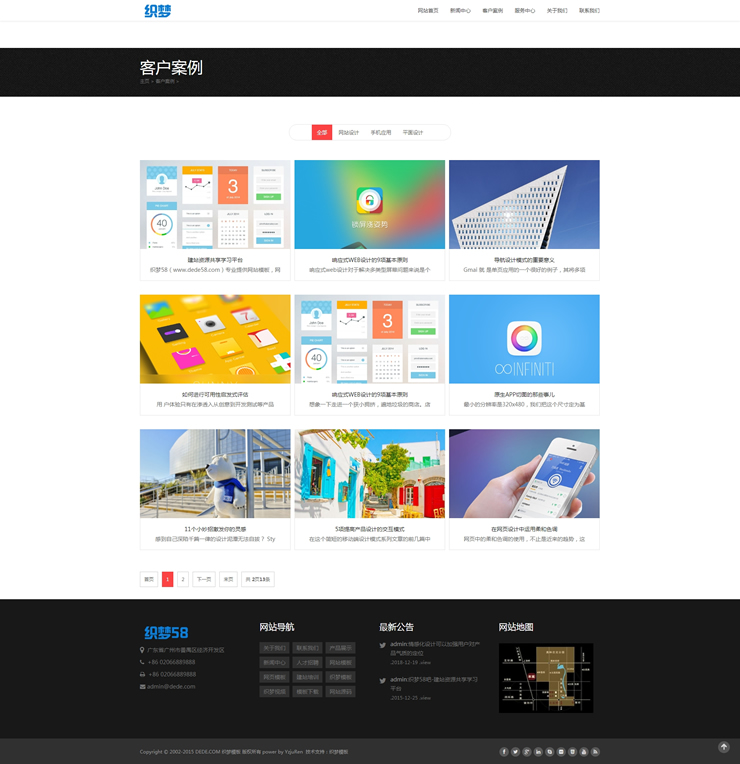
Task: Open the INFINITI rainbow icon case thumbnail
Action: 524,339
